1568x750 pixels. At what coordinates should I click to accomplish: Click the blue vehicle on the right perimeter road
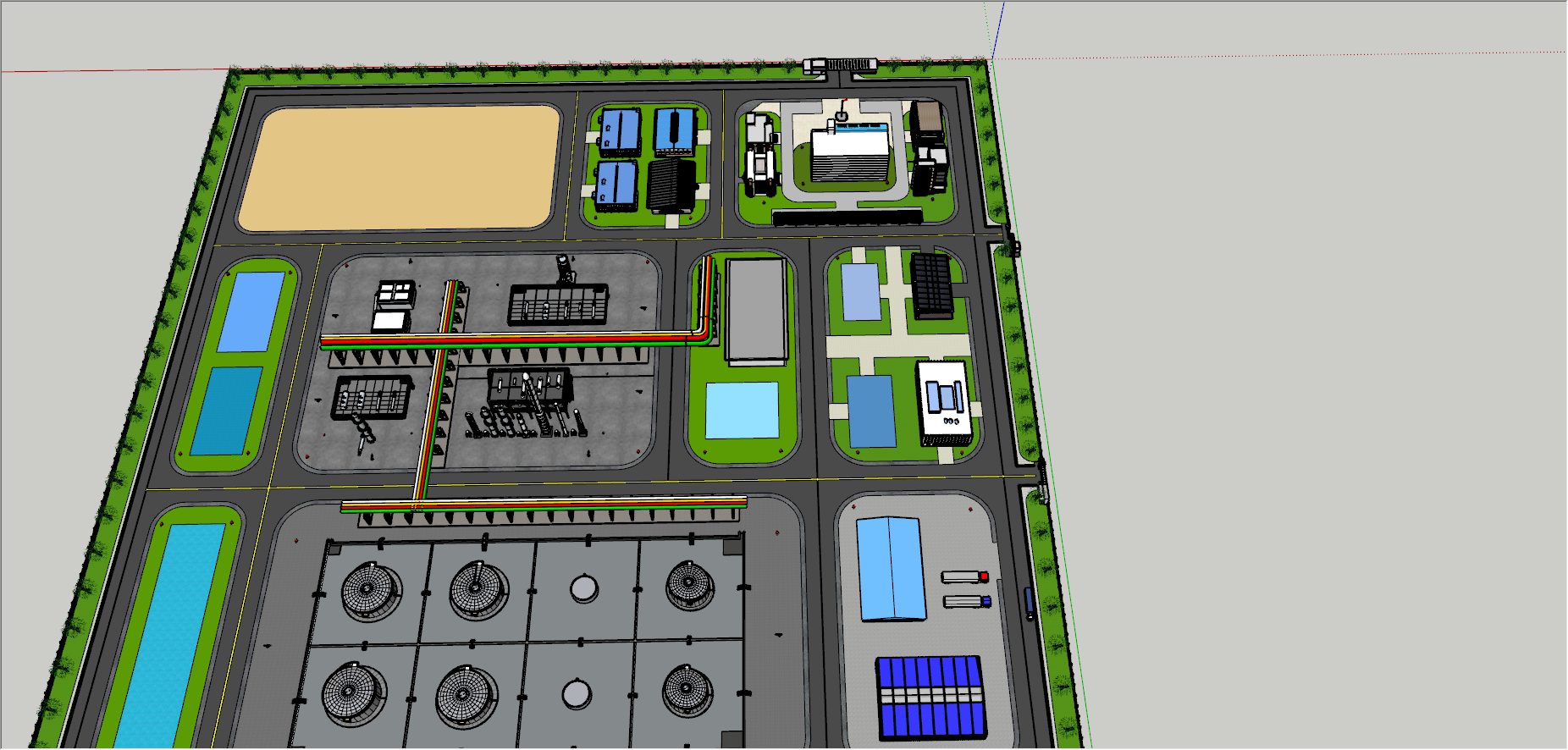1029,602
